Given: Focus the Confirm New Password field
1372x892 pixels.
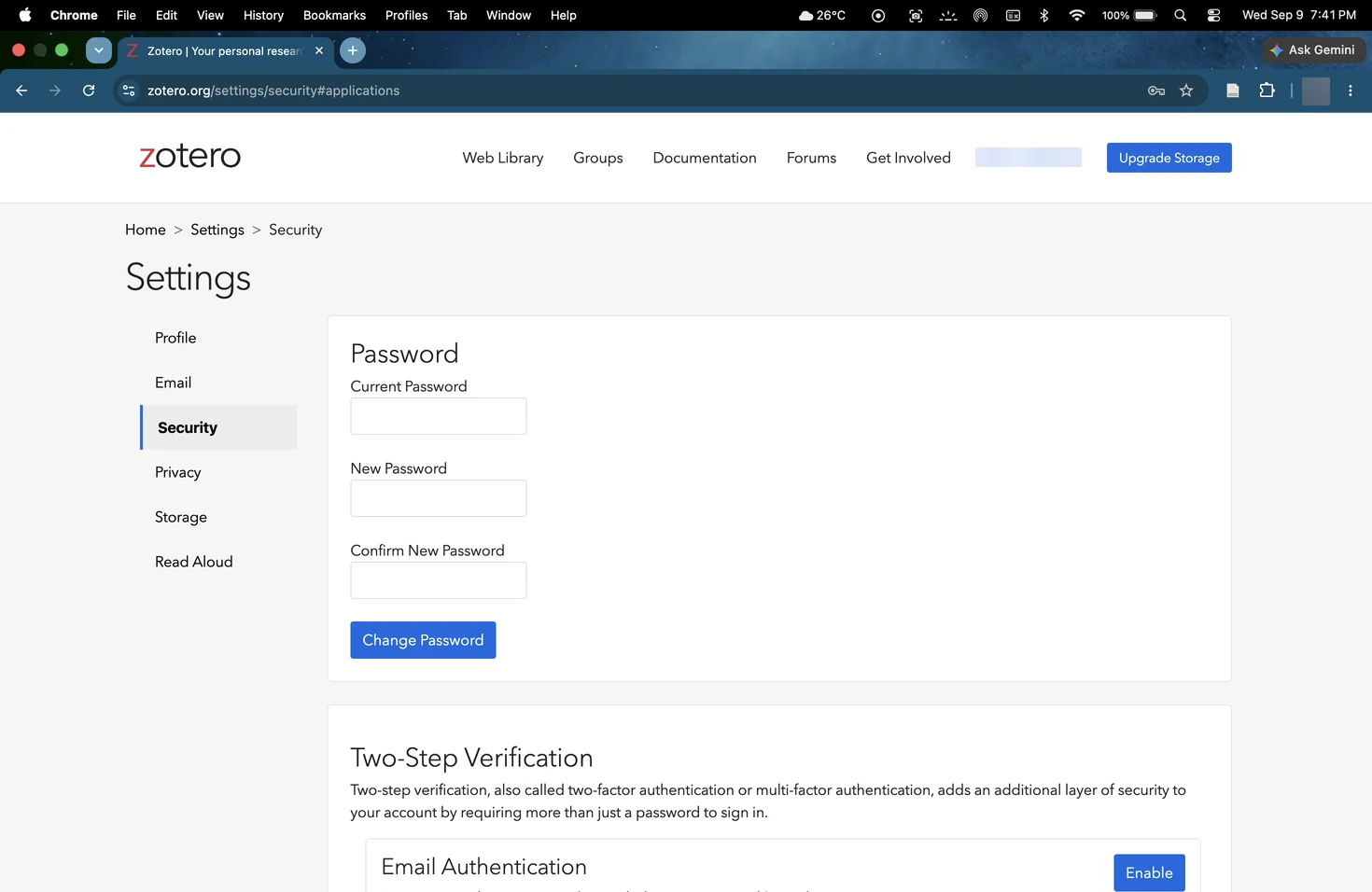Looking at the screenshot, I should 439,580.
